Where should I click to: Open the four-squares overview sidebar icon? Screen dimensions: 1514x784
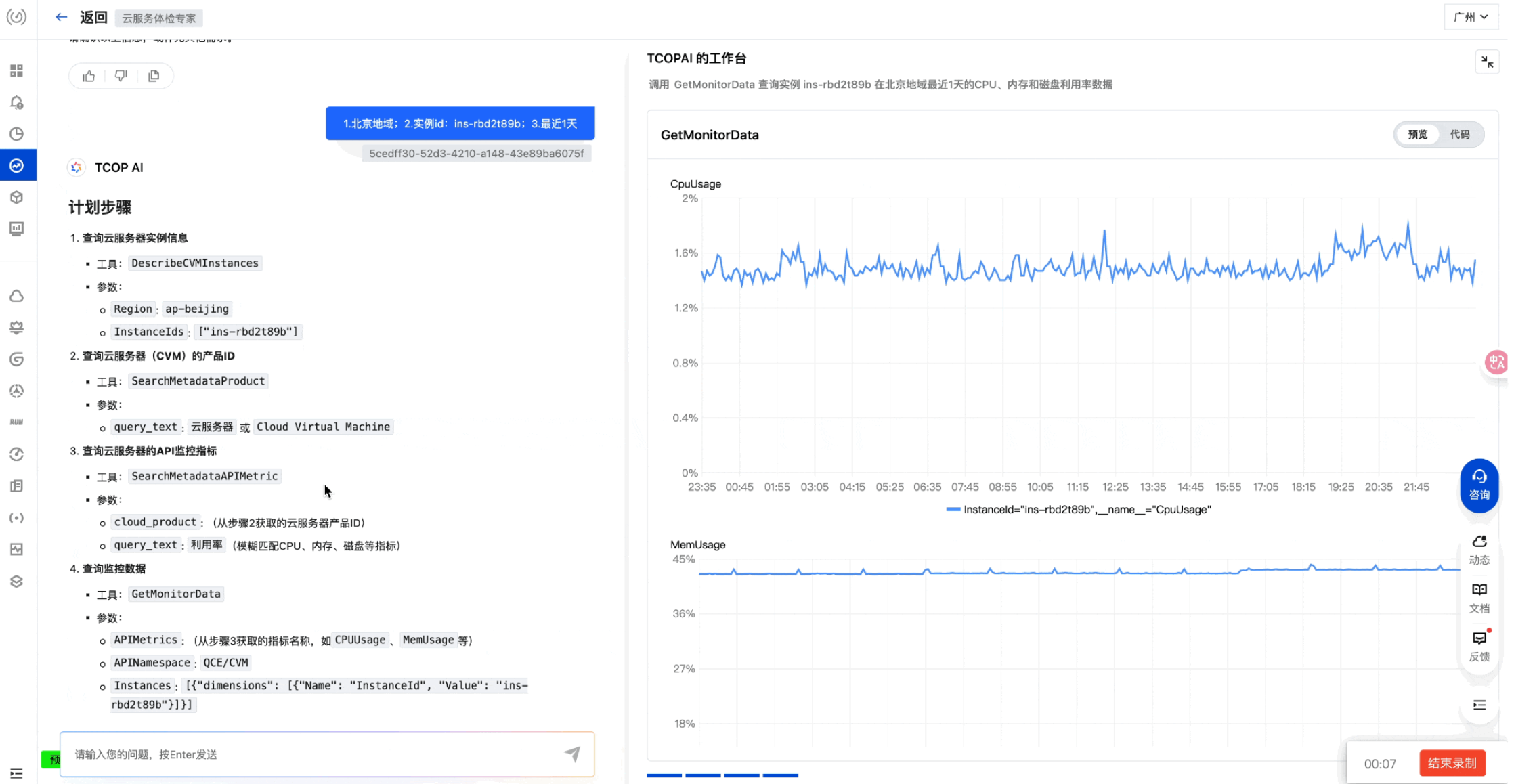click(x=16, y=70)
